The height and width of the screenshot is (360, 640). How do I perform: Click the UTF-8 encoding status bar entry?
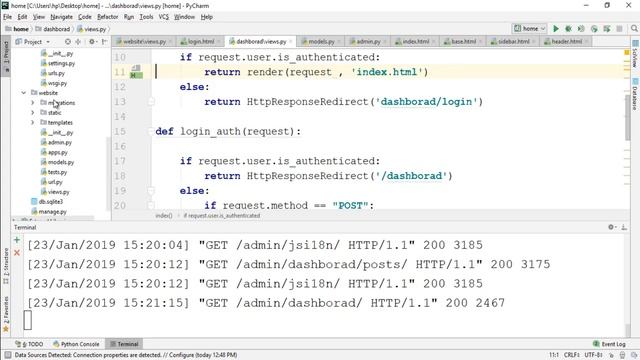[x=593, y=355]
